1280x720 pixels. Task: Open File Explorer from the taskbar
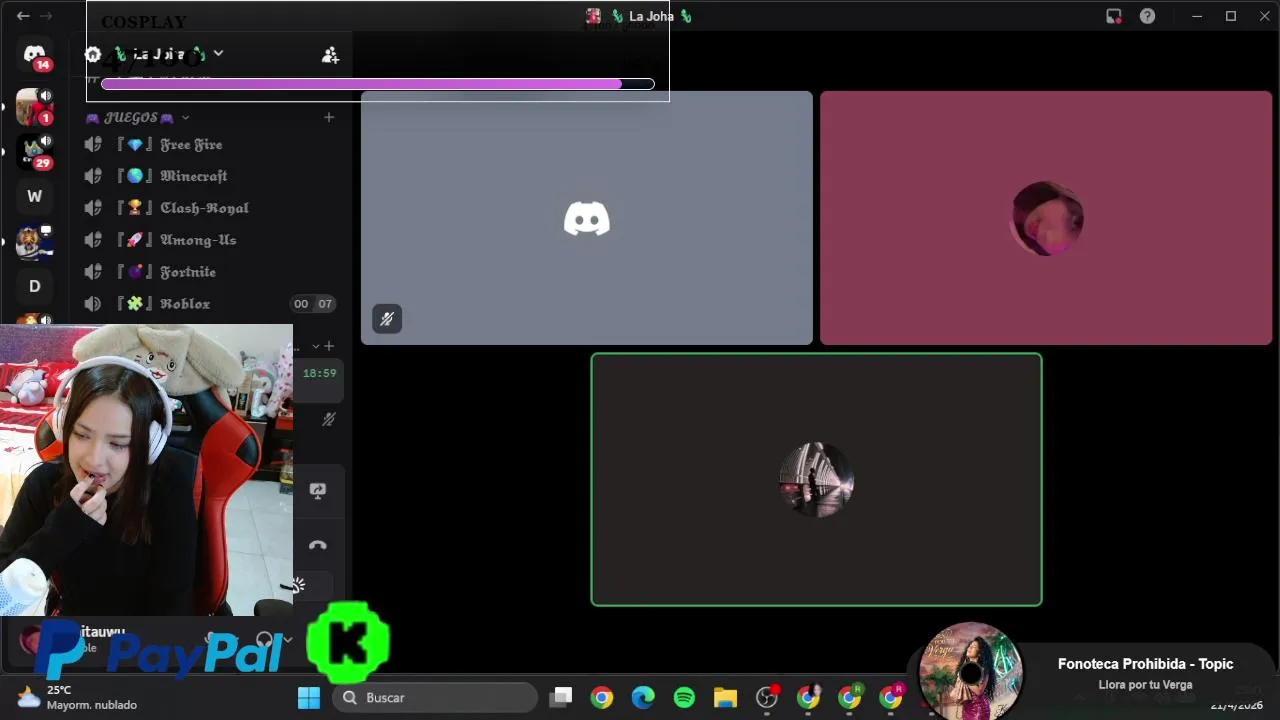(x=725, y=698)
